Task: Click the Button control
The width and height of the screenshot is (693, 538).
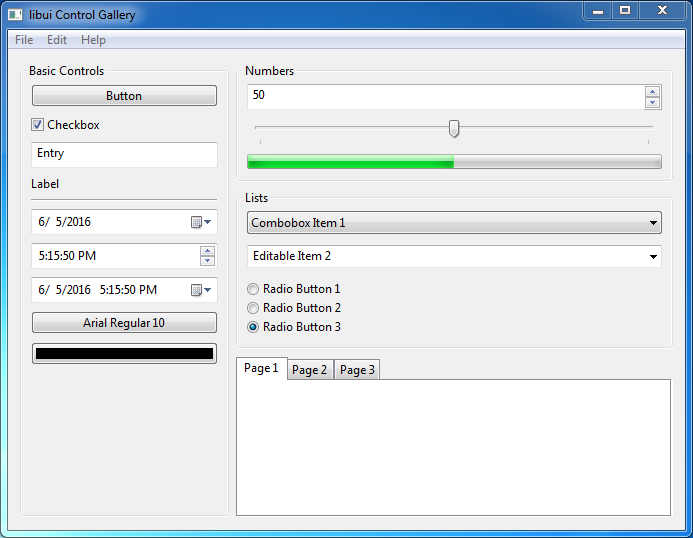Action: [x=124, y=96]
